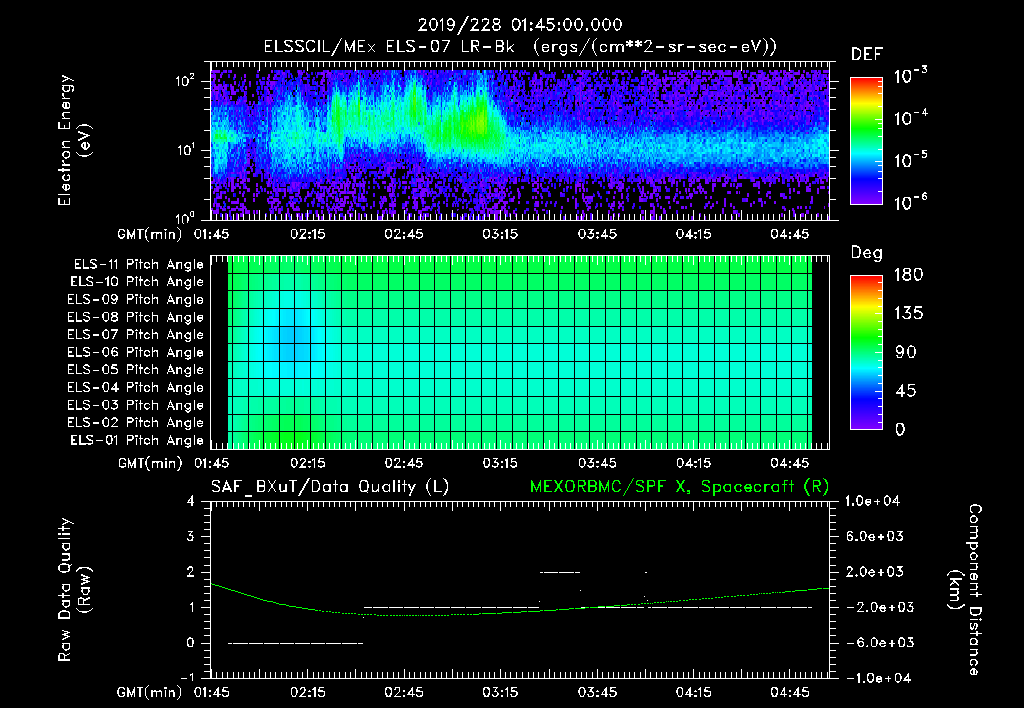Image resolution: width=1024 pixels, height=708 pixels.
Task: Click the 2.0e+03 right axis tick label
Action: click(x=875, y=571)
